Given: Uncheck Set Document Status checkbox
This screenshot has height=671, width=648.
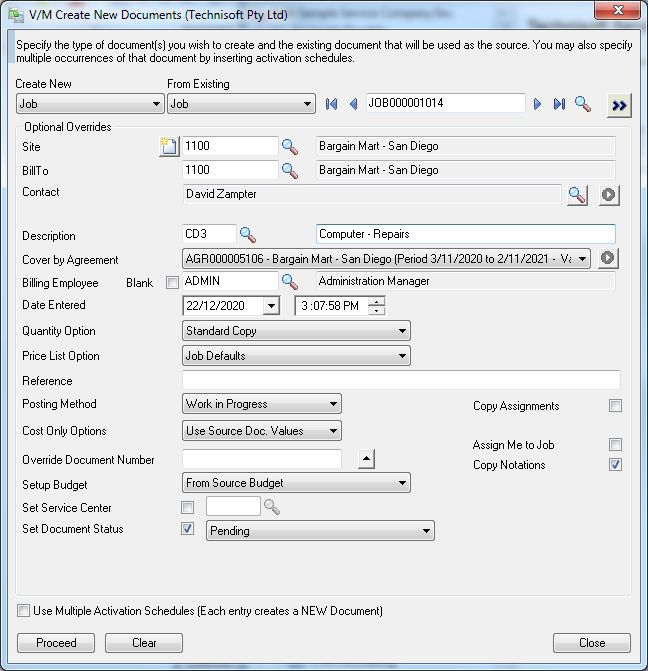Looking at the screenshot, I should (187, 528).
